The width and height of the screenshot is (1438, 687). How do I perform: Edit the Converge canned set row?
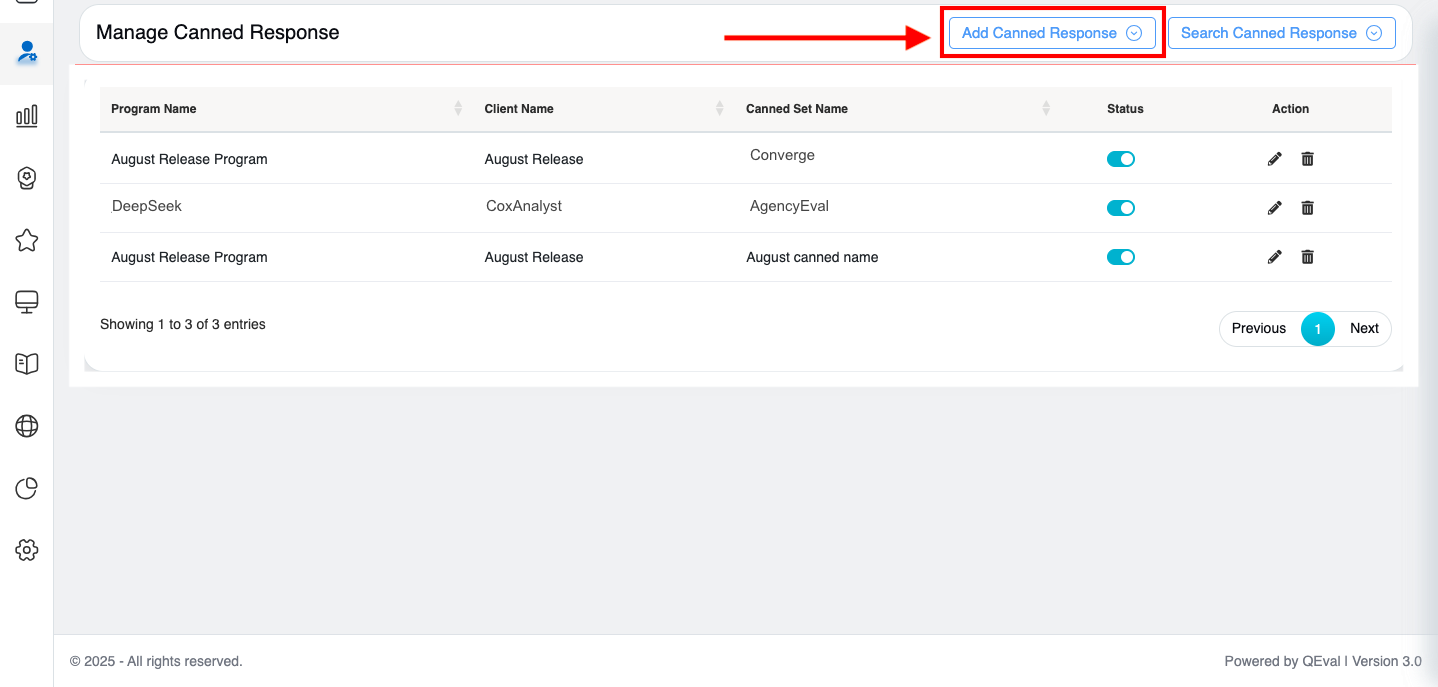[x=1274, y=159]
